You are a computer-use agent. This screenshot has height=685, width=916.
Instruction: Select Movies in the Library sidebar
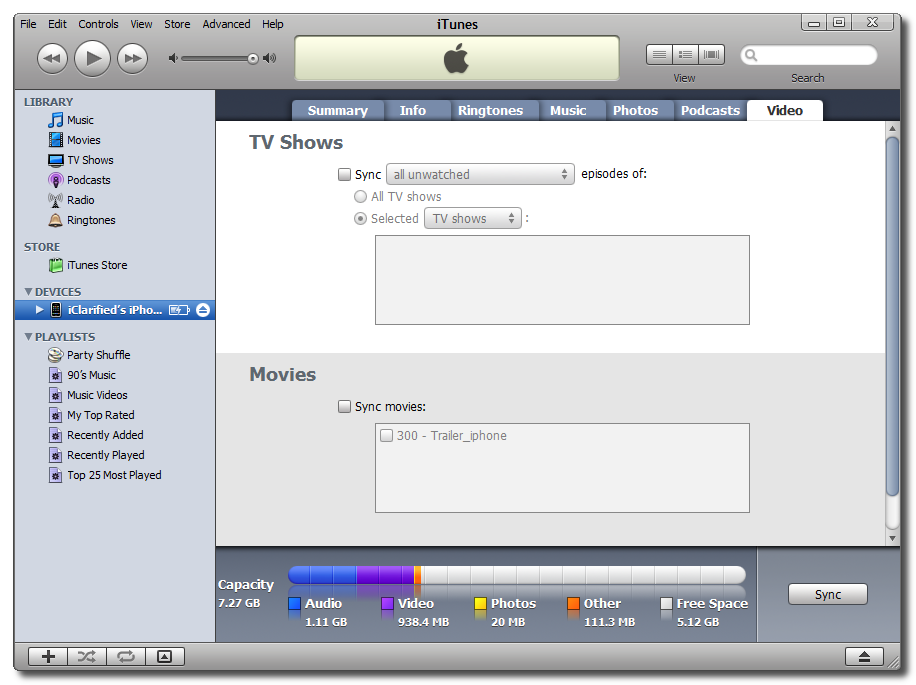(x=75, y=140)
